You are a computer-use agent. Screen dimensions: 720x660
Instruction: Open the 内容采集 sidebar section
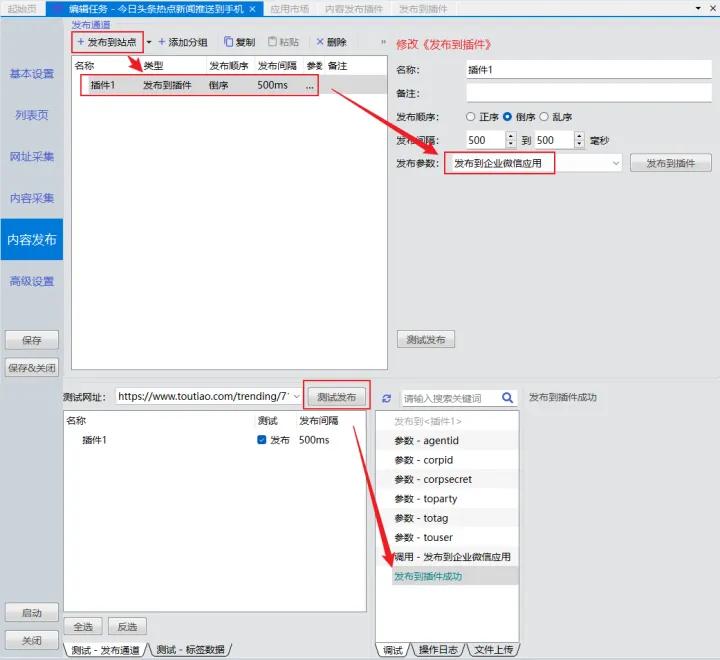pos(32,198)
